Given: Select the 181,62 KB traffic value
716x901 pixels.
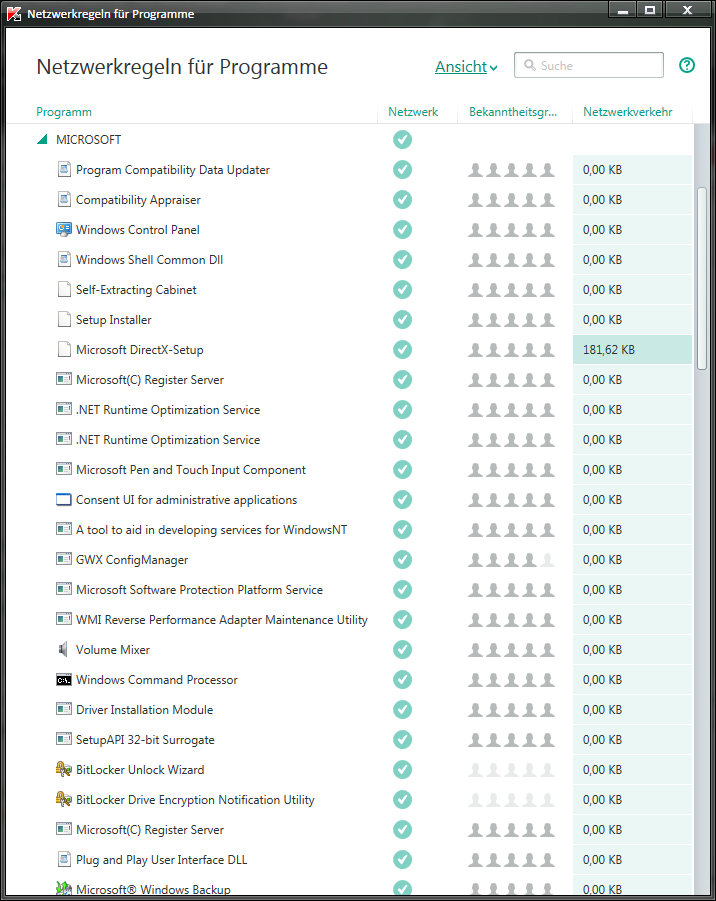Looking at the screenshot, I should 609,349.
